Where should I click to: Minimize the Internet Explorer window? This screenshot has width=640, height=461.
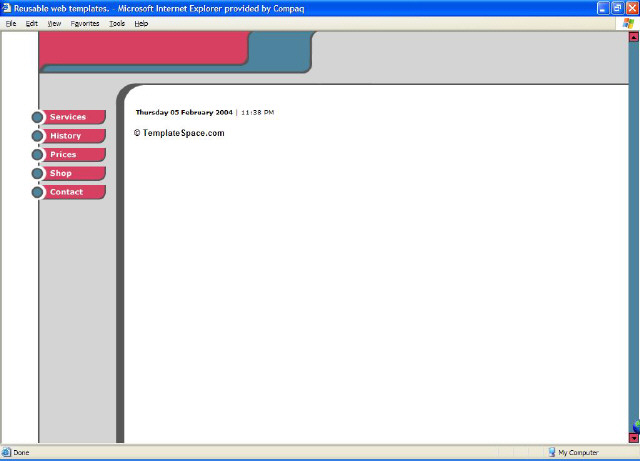point(603,8)
